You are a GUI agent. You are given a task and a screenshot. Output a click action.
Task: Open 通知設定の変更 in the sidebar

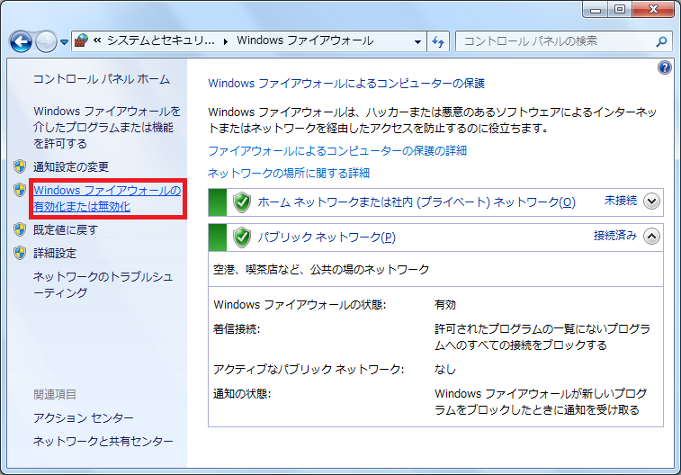pyautogui.click(x=71, y=166)
